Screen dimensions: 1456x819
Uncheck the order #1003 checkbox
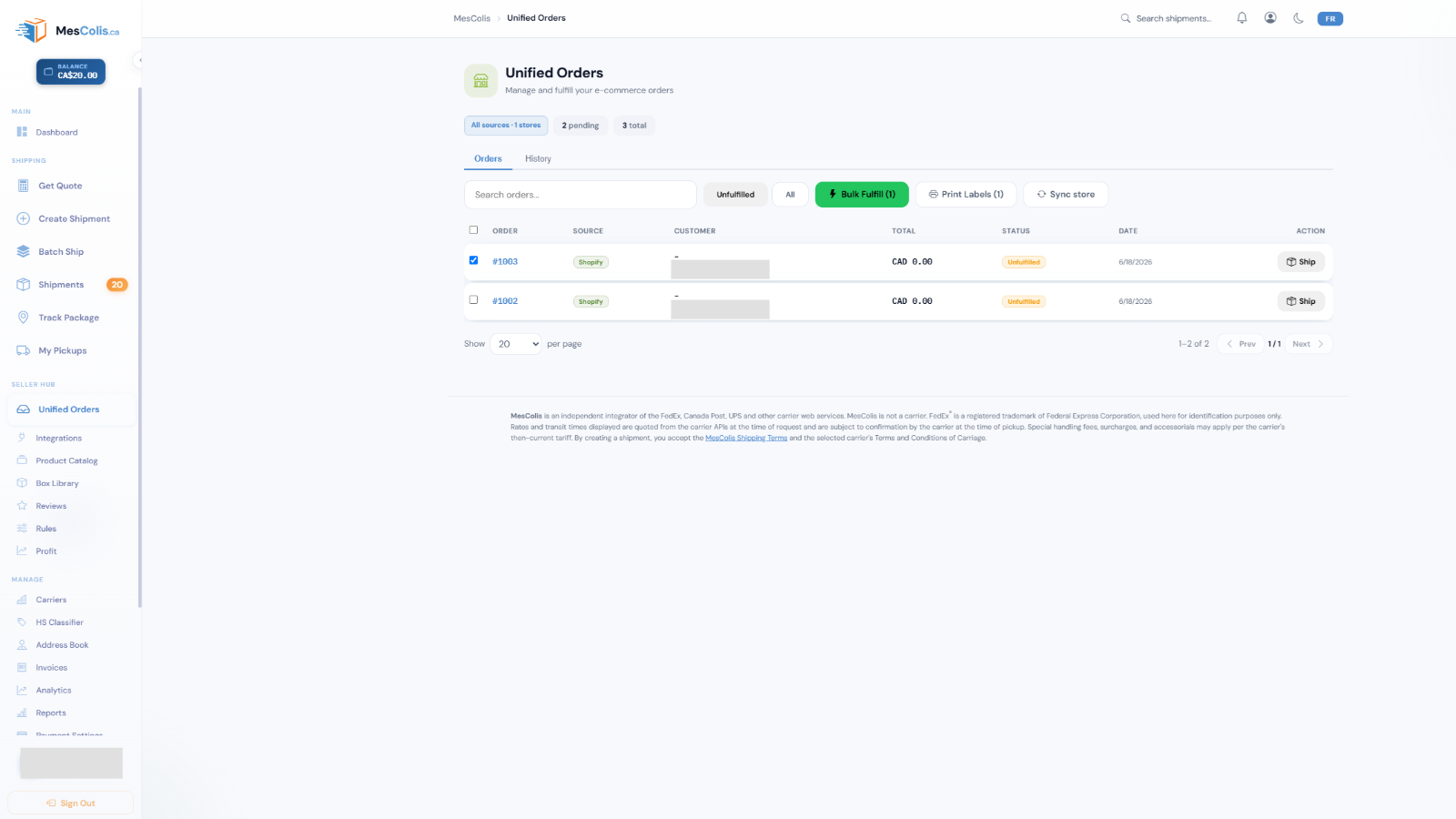(x=473, y=260)
